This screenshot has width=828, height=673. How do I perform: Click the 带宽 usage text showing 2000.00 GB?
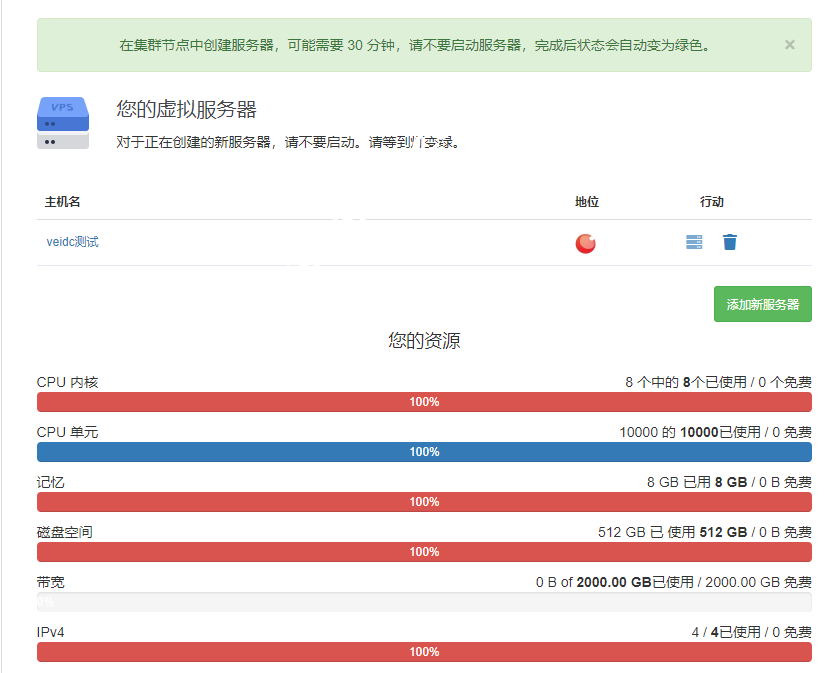673,582
